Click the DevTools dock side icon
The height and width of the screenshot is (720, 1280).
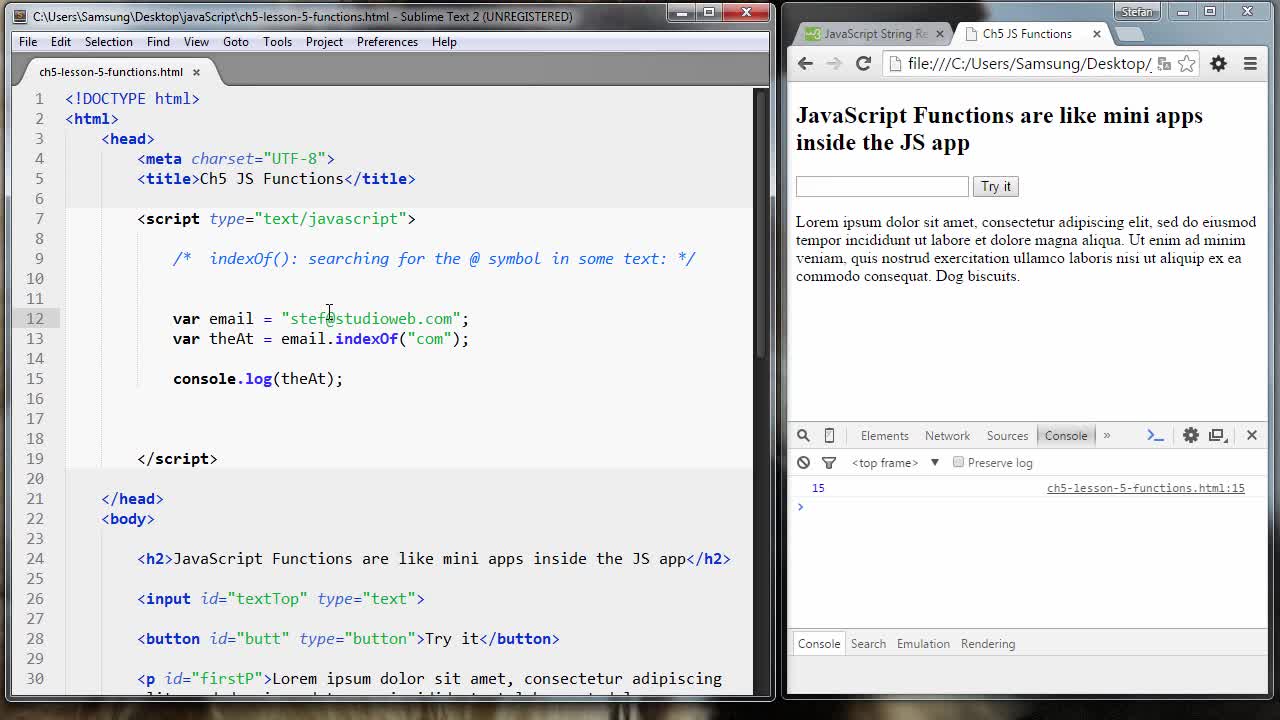(x=1217, y=435)
